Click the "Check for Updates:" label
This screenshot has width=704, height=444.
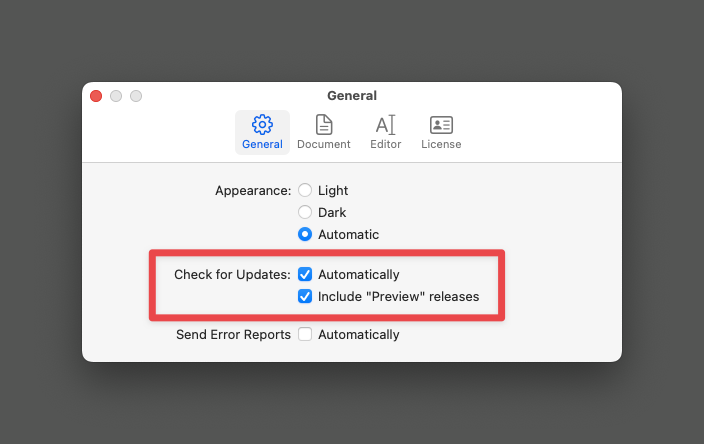click(233, 274)
